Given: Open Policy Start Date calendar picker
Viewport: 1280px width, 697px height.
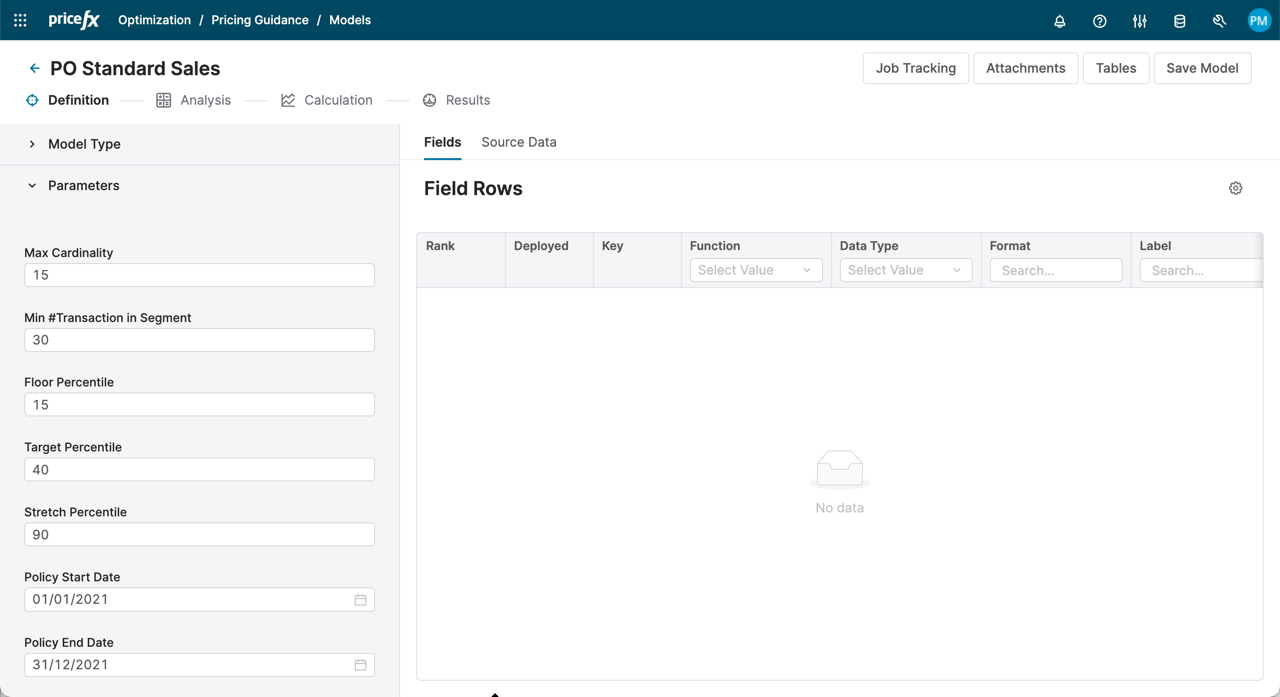Looking at the screenshot, I should (360, 600).
